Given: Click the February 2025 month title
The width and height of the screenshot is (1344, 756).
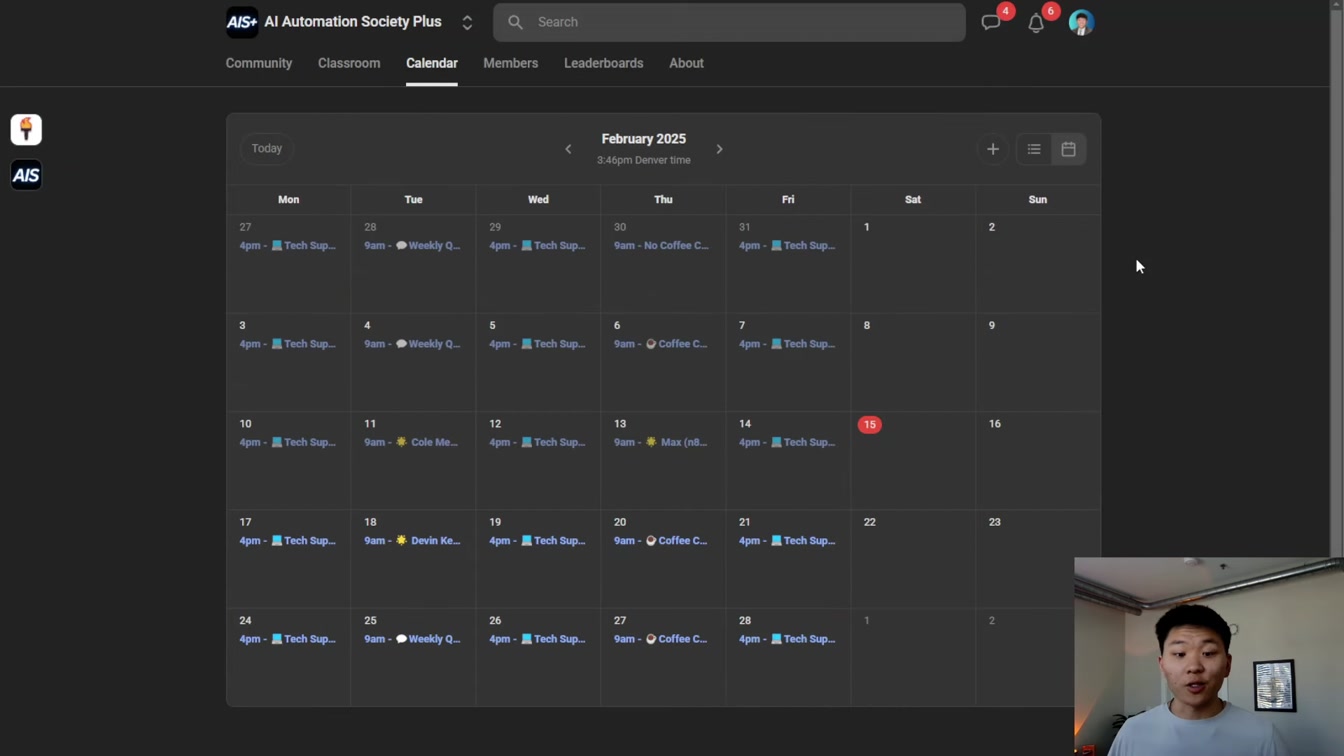Looking at the screenshot, I should tap(644, 139).
